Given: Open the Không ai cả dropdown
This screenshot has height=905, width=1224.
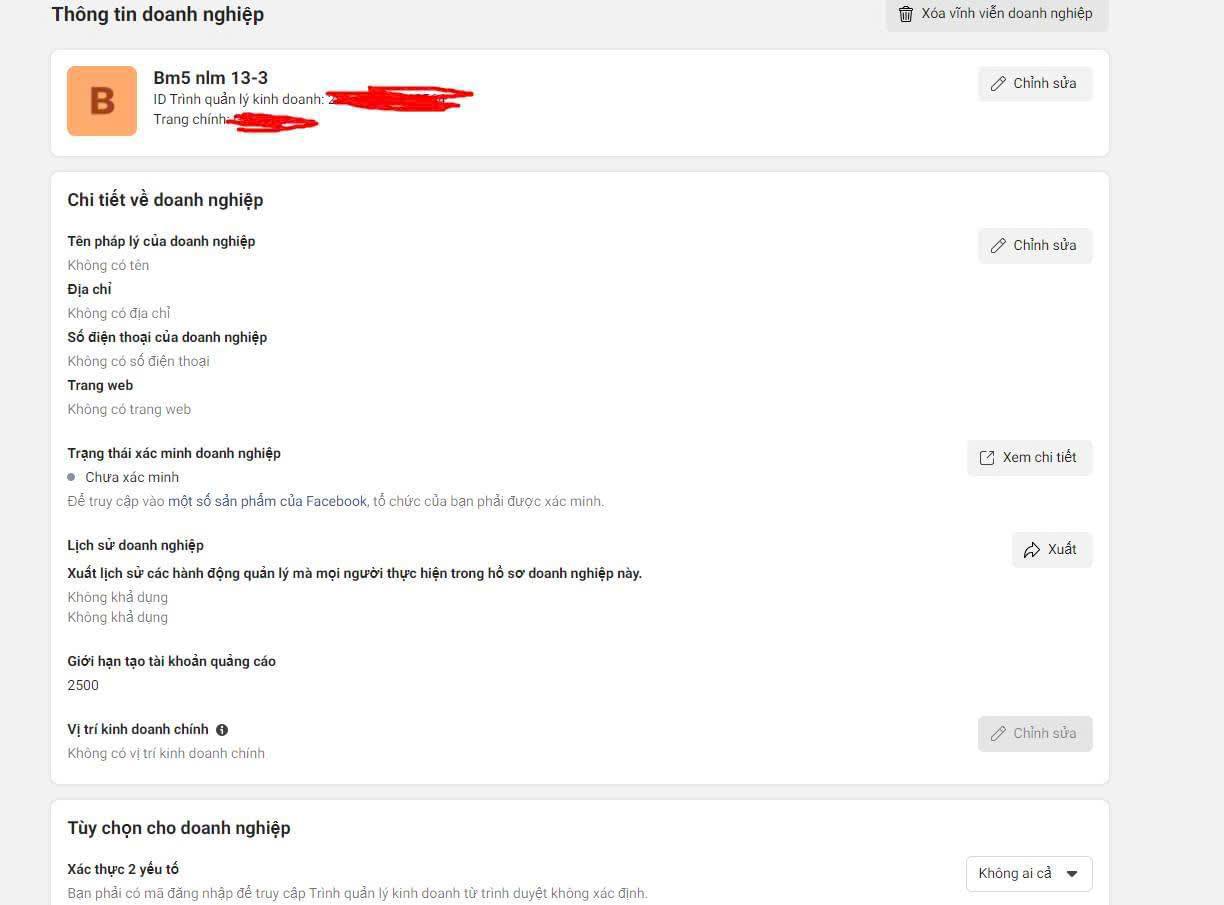Looking at the screenshot, I should click(x=1029, y=874).
